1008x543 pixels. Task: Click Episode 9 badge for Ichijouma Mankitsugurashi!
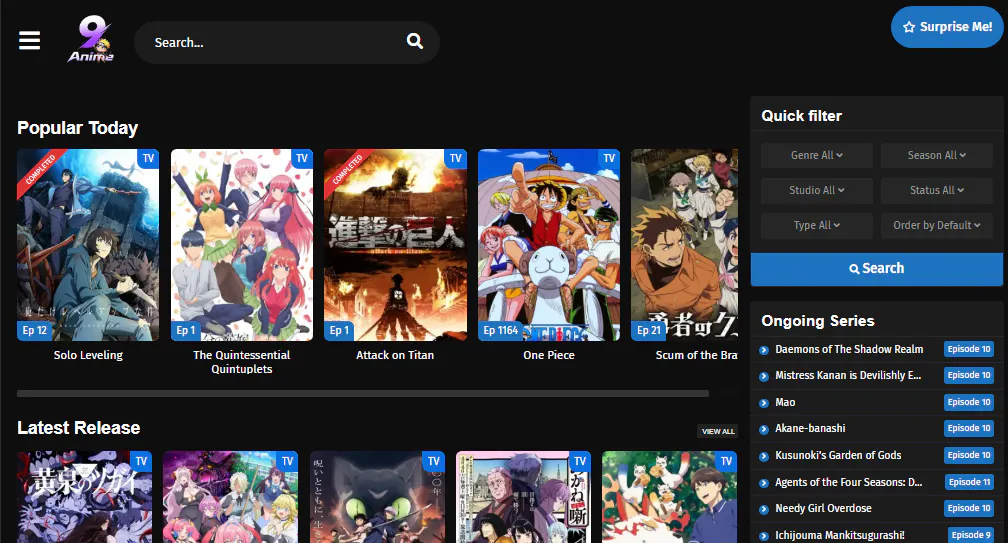tap(971, 535)
